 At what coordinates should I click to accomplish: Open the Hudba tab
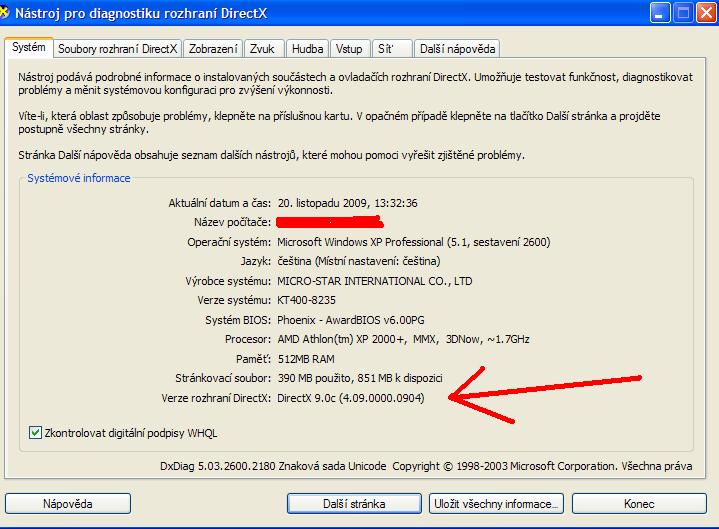tap(307, 48)
